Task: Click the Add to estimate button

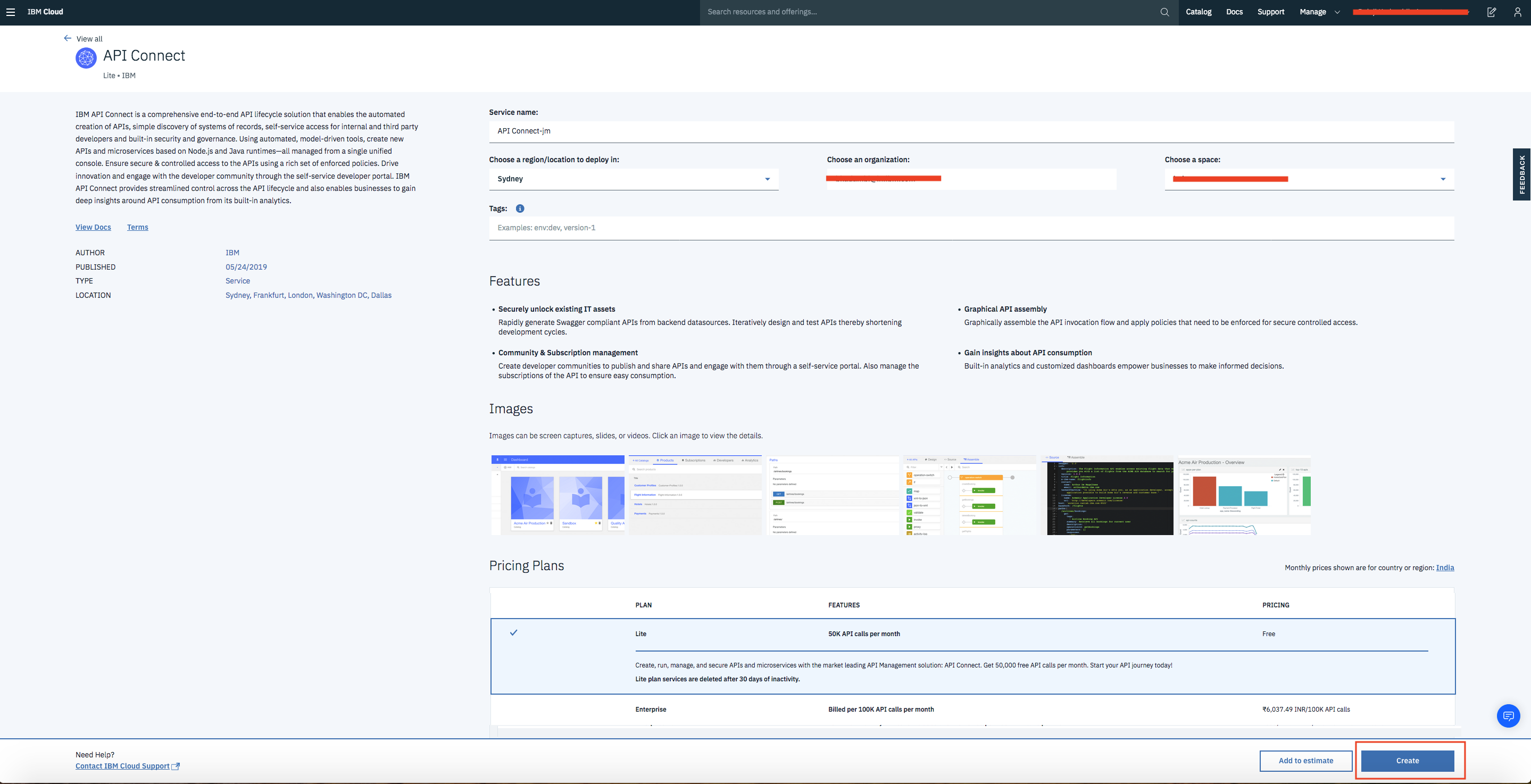Action: coord(1306,760)
